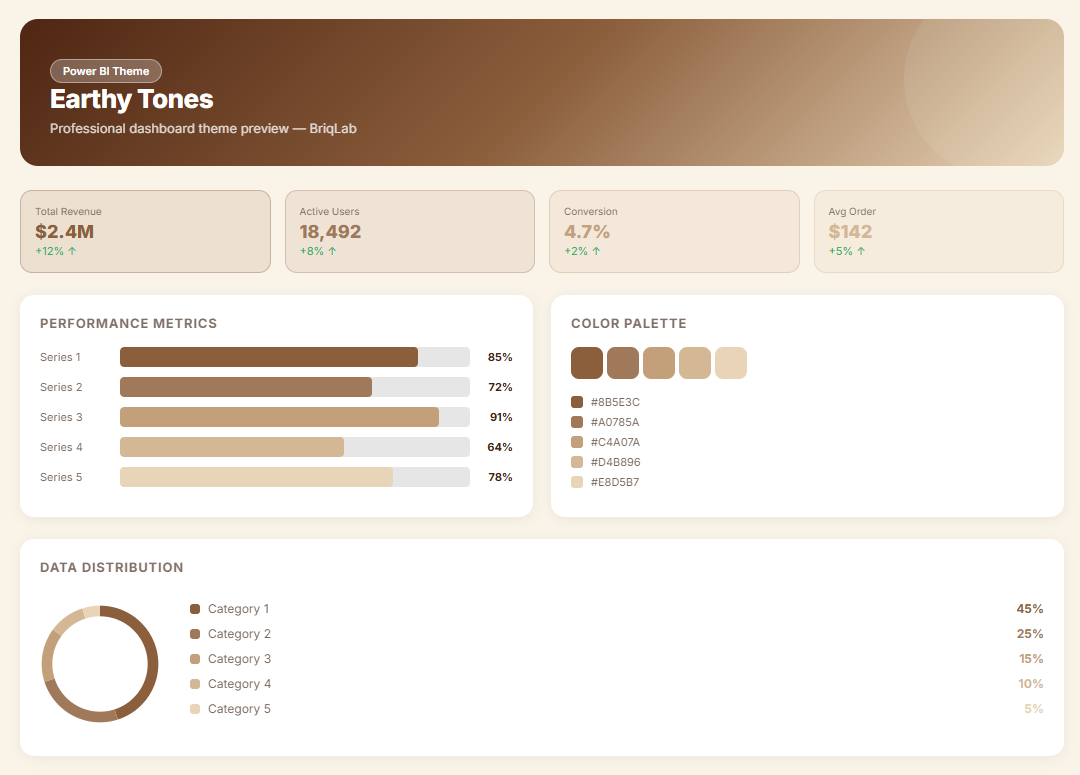Select the Power BI Theme badge
The height and width of the screenshot is (775, 1080).
point(106,71)
